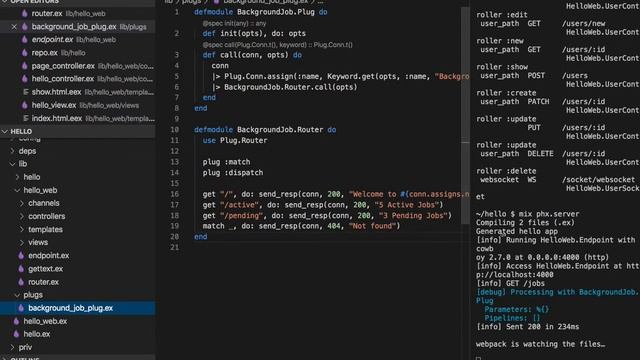Click the Elixir icon beside hello.ex
The height and width of the screenshot is (360, 640).
[16, 334]
